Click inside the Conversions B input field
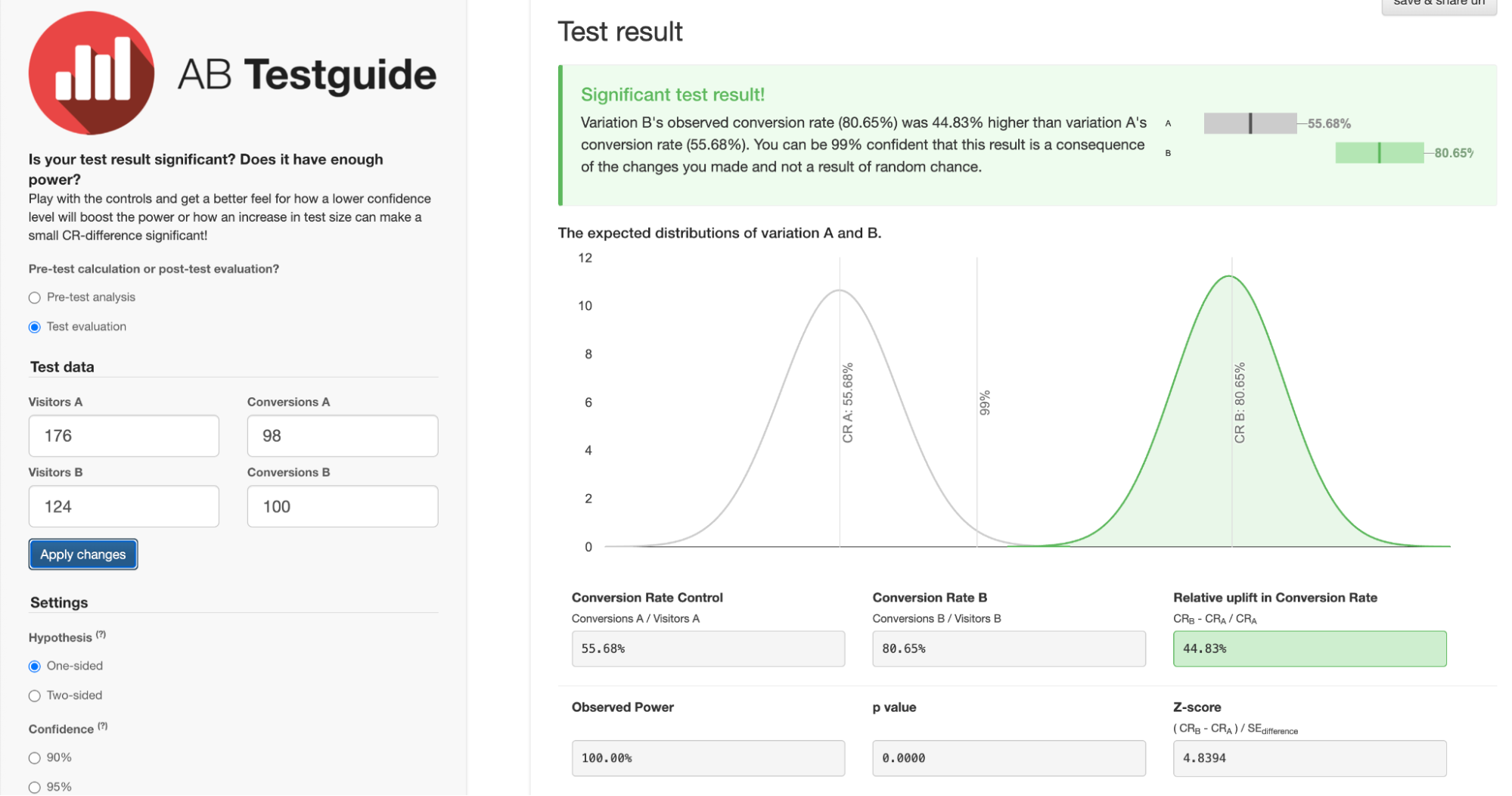 (342, 505)
